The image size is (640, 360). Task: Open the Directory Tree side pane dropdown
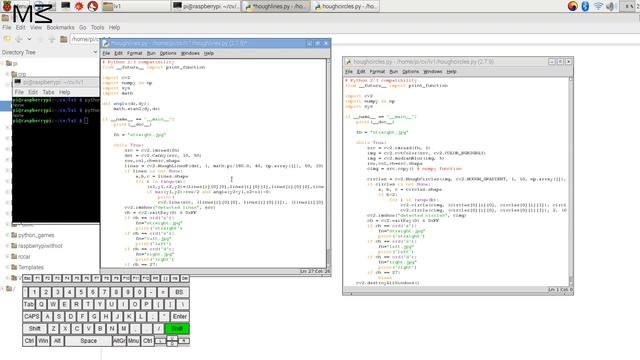(x=95, y=52)
